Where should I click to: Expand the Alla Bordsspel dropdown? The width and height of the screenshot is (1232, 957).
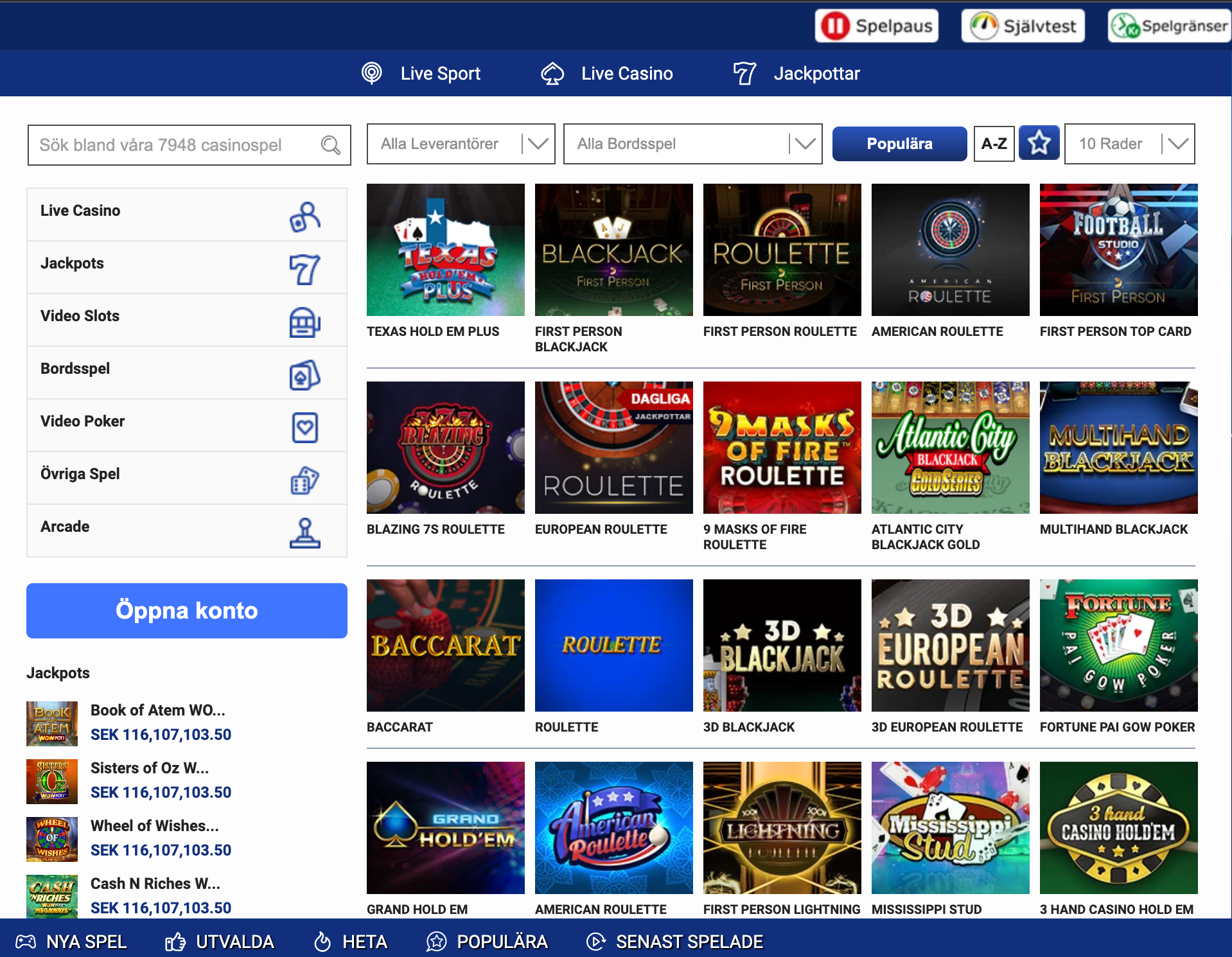tap(692, 144)
